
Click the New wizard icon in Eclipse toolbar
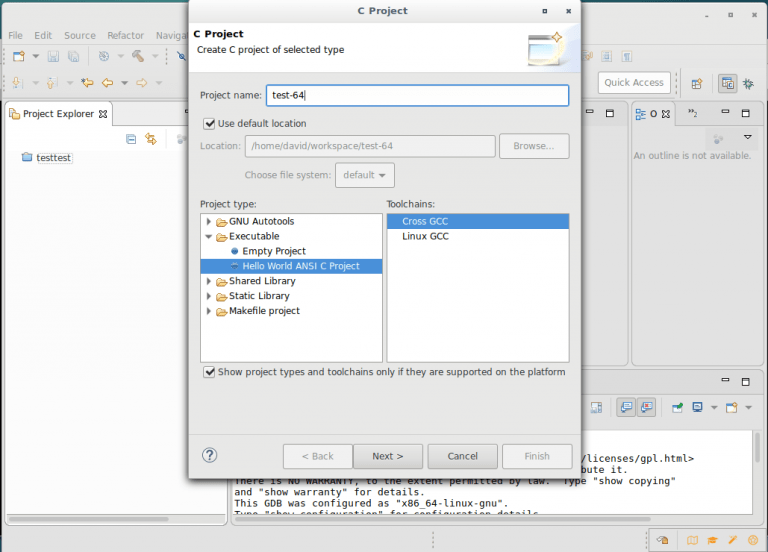[x=19, y=56]
